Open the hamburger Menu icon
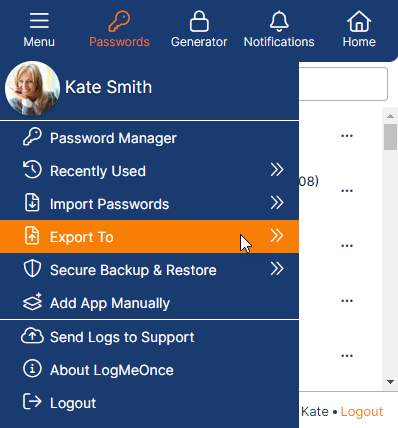Image resolution: width=398 pixels, height=428 pixels. click(39, 21)
